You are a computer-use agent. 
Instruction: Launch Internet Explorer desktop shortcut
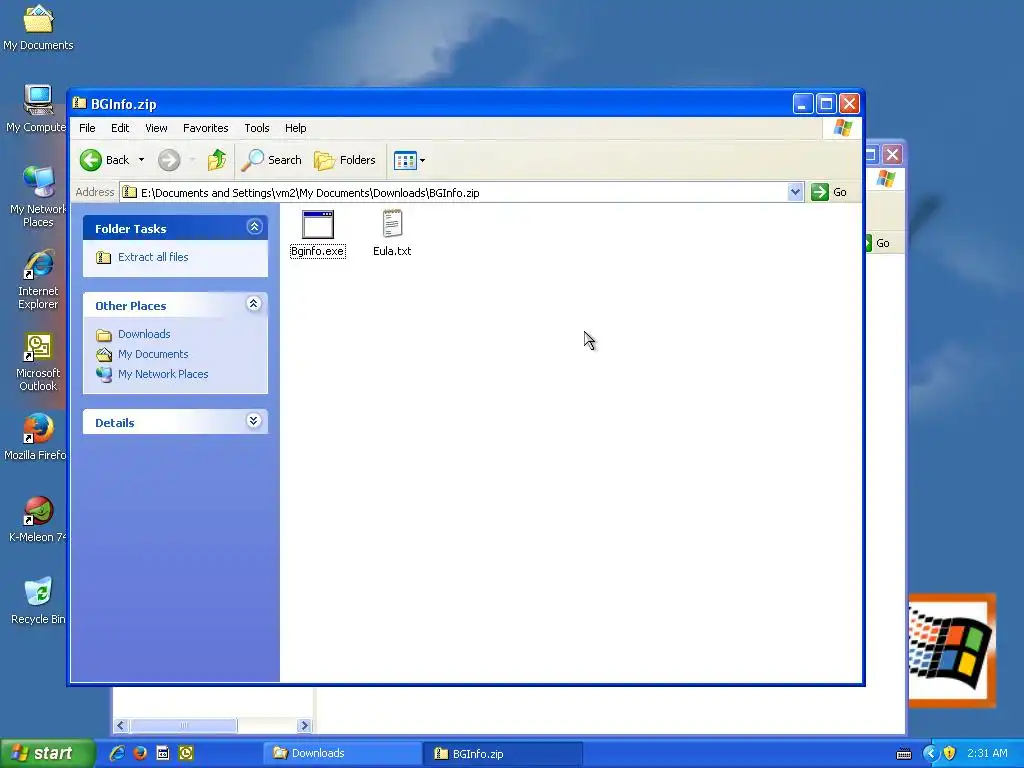pyautogui.click(x=38, y=279)
